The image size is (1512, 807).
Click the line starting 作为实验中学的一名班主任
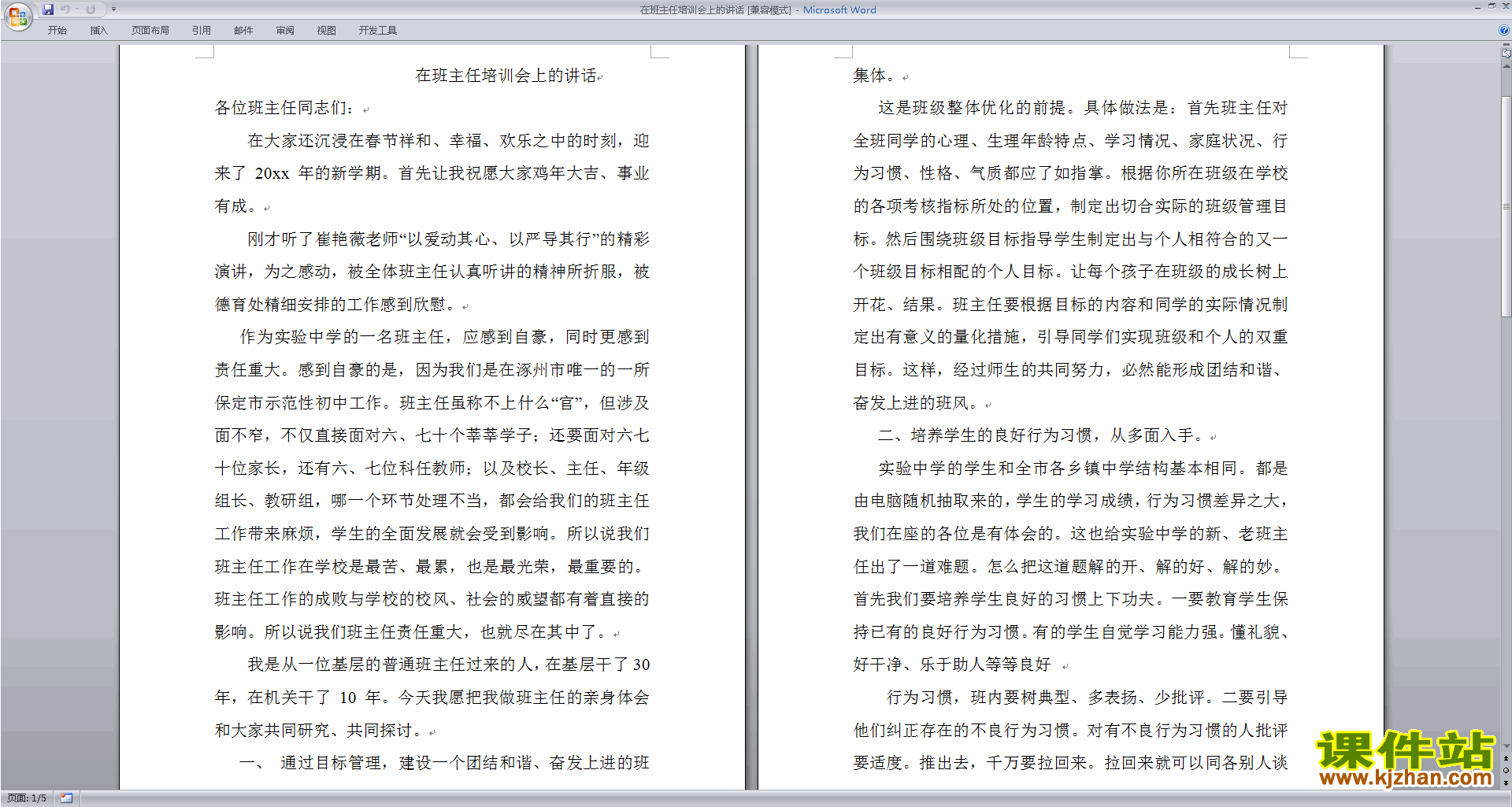pos(445,337)
